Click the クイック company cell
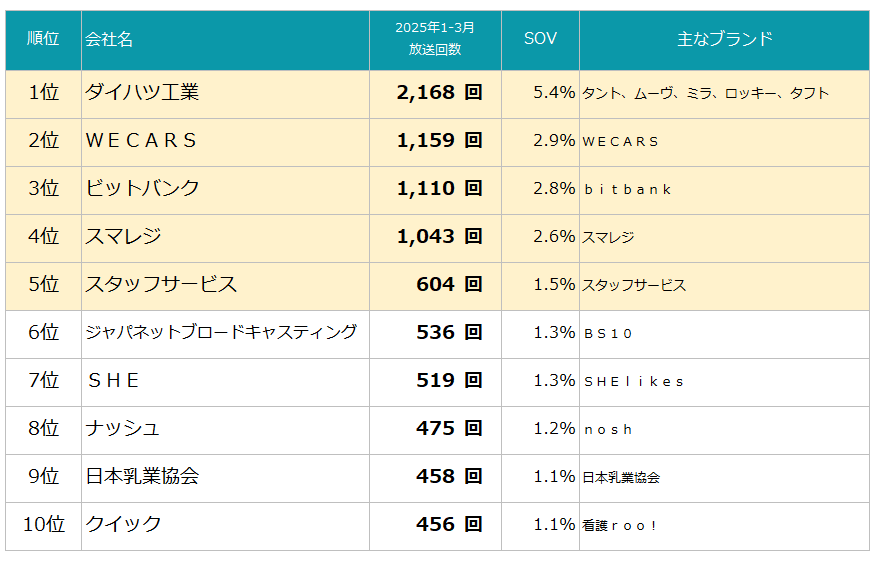Viewport: 879px width, 561px height. coord(225,526)
